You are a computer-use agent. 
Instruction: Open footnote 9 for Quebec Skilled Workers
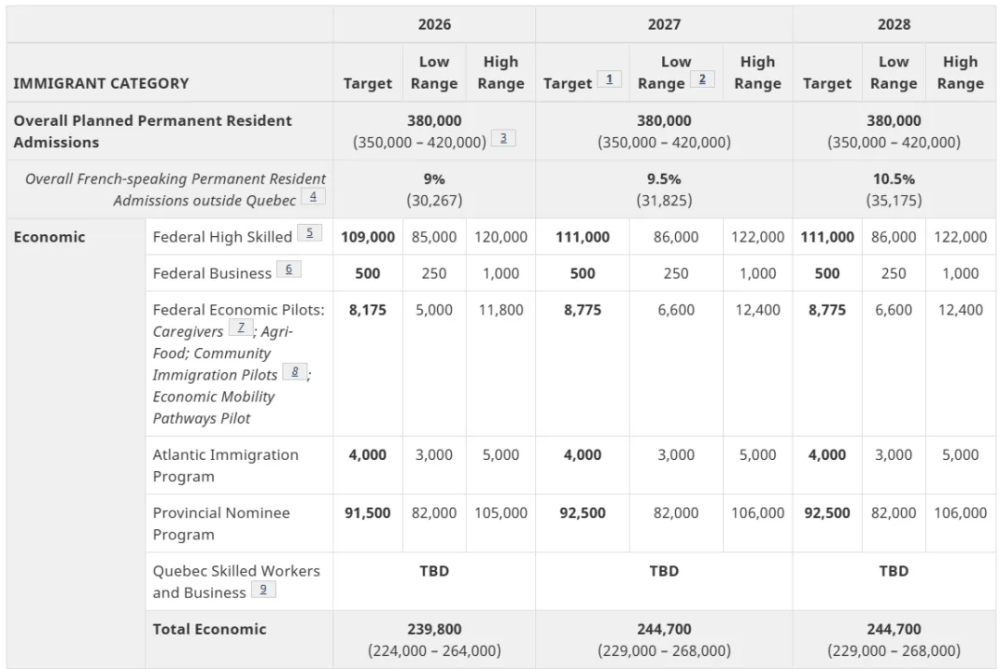pos(263,590)
